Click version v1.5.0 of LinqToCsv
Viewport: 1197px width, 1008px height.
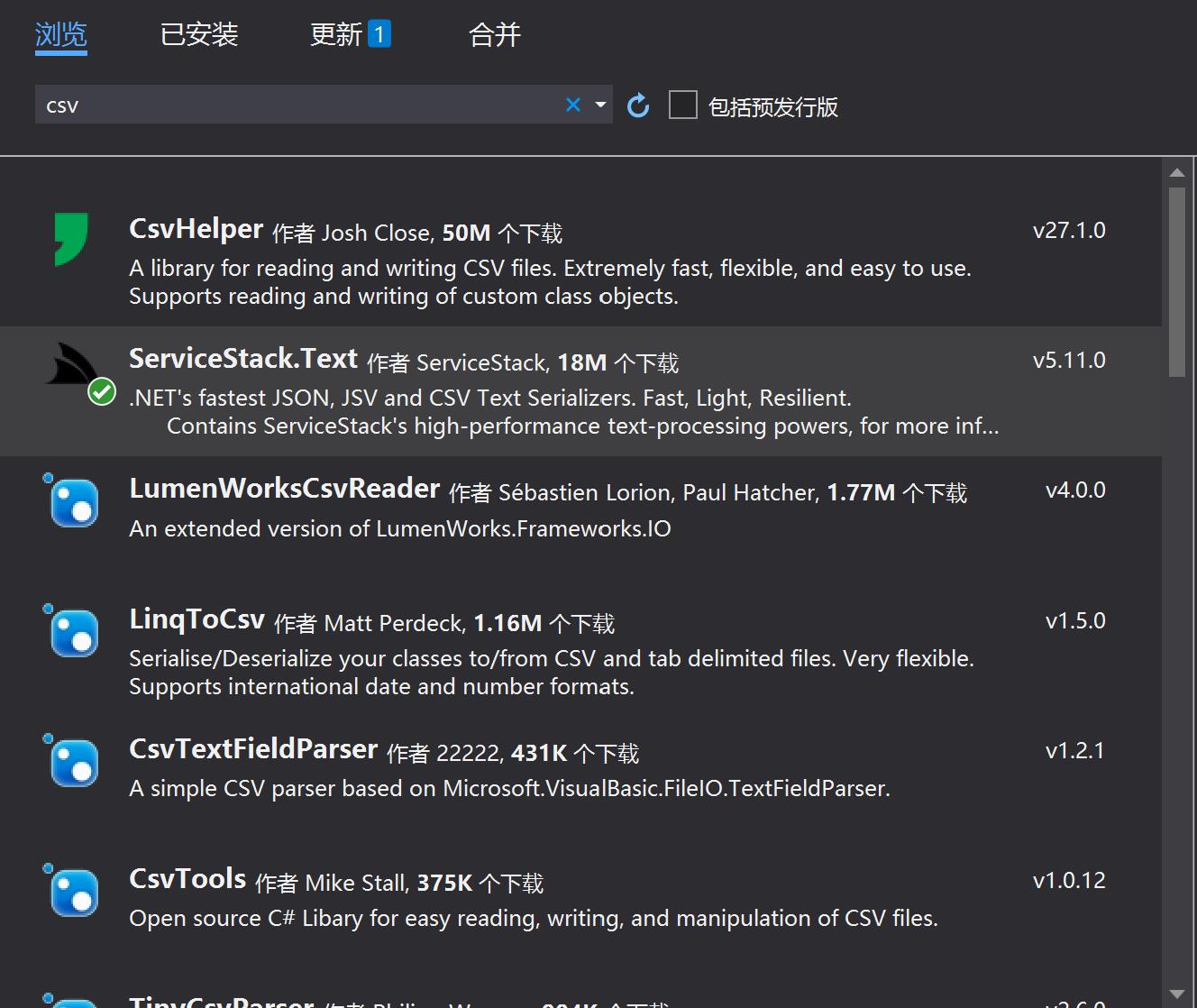click(x=1075, y=621)
